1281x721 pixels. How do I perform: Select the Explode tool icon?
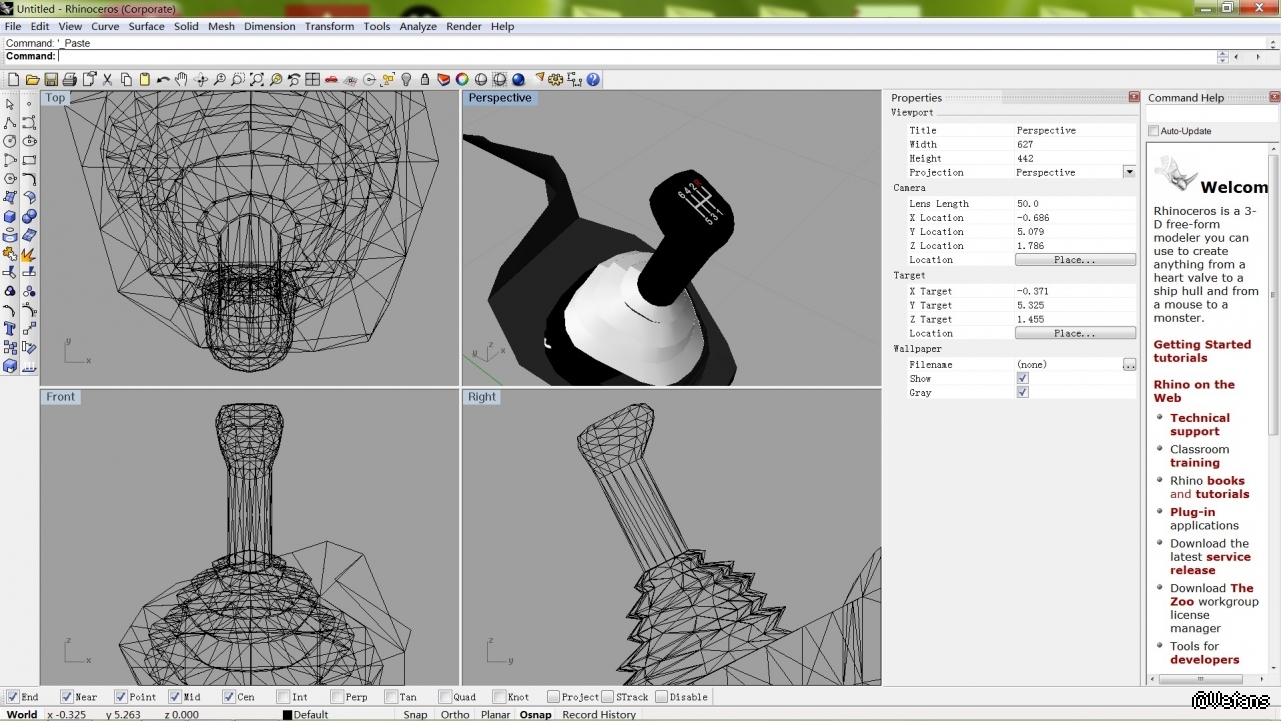(x=29, y=255)
